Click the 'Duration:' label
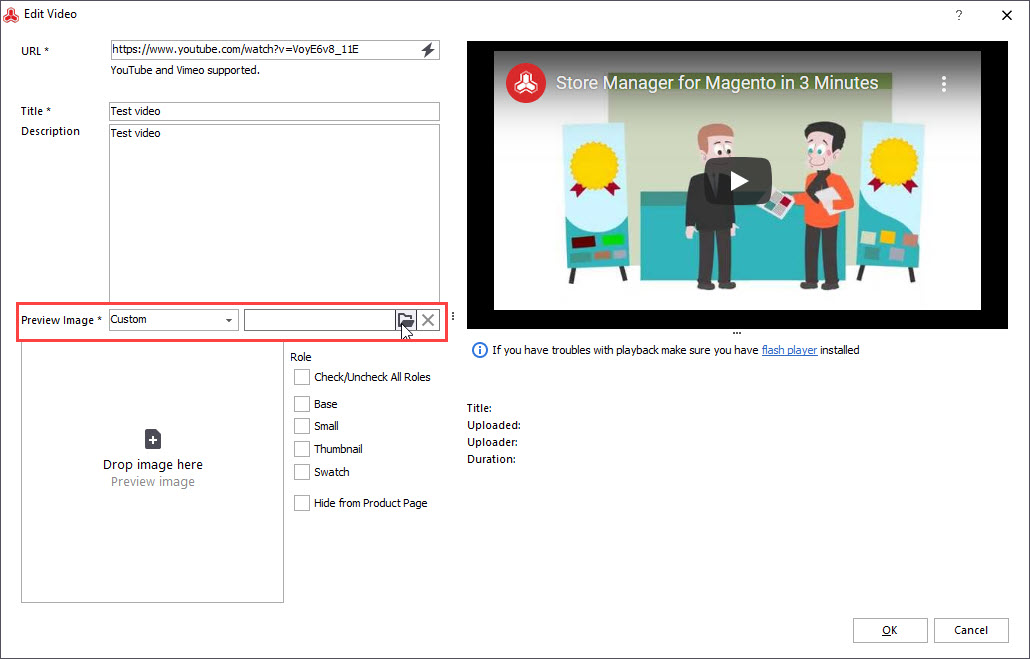 coord(491,459)
